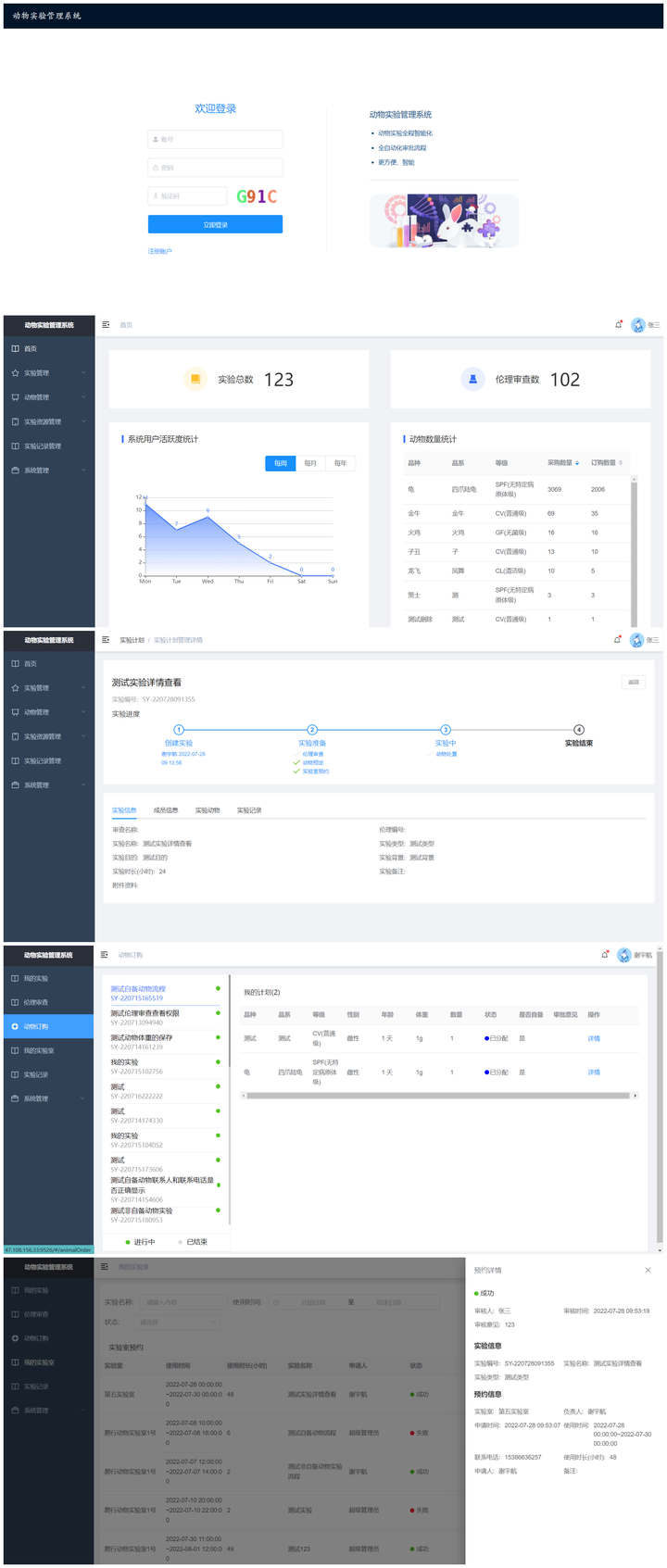Open notifications bell on the 首页 dashboard header
This screenshot has width=667, height=1568.
pos(619,324)
